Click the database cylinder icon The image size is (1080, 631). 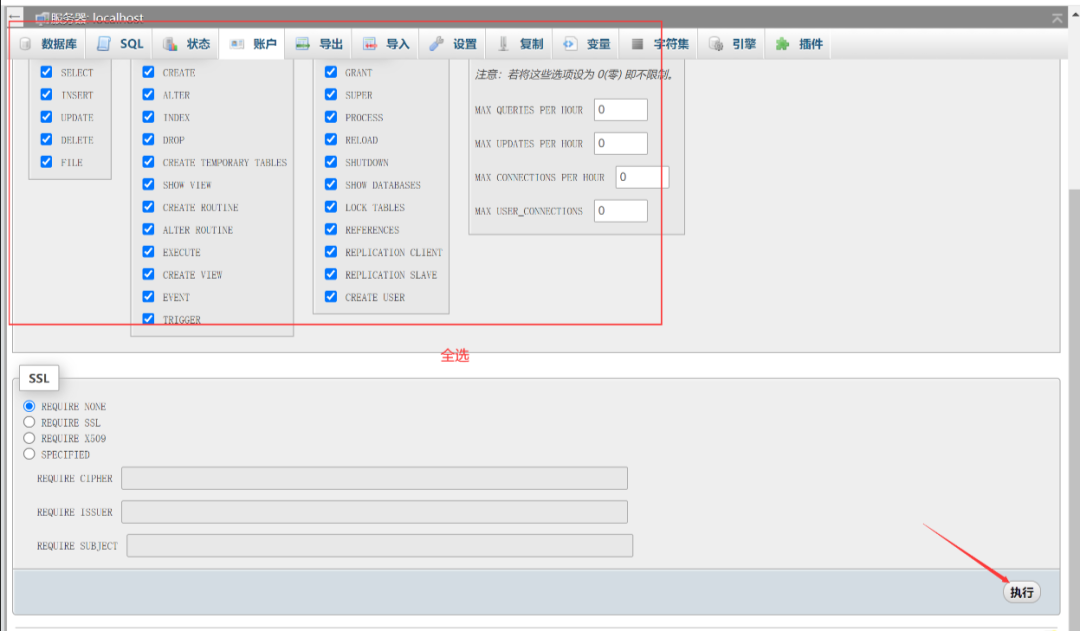pyautogui.click(x=25, y=44)
